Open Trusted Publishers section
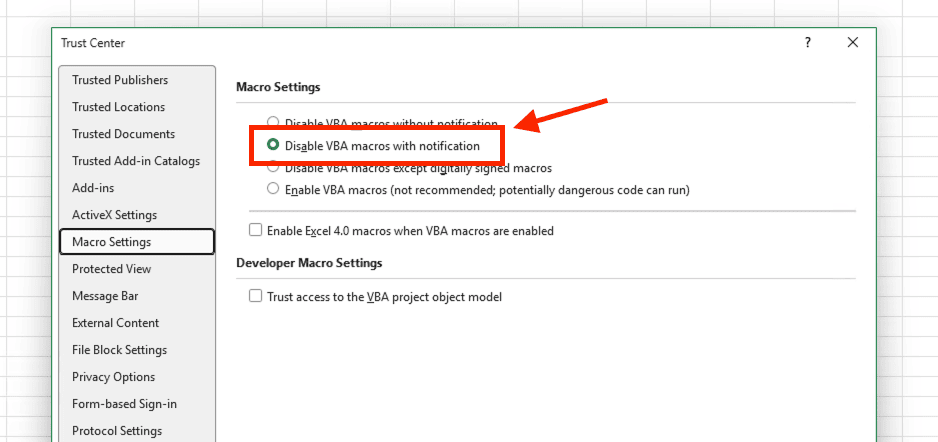Viewport: 938px width, 442px height. click(120, 80)
